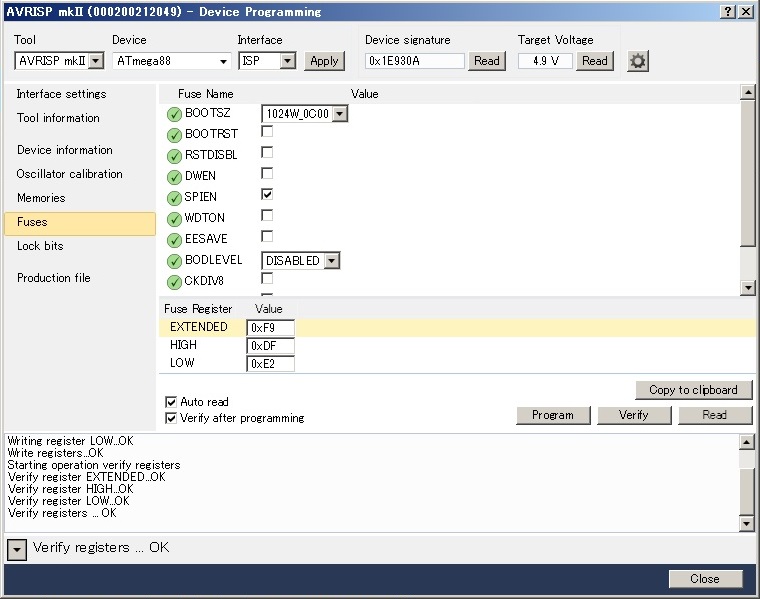Click the log panel scroll-up arrow
Viewport: 760px width, 599px height.
pyautogui.click(x=746, y=442)
